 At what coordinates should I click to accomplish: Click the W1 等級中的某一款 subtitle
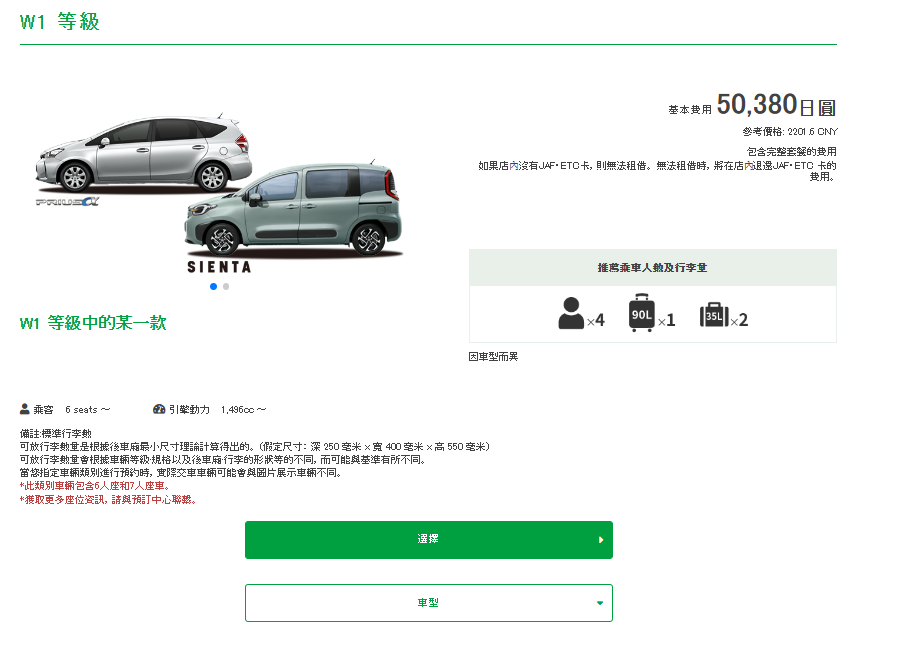93,323
